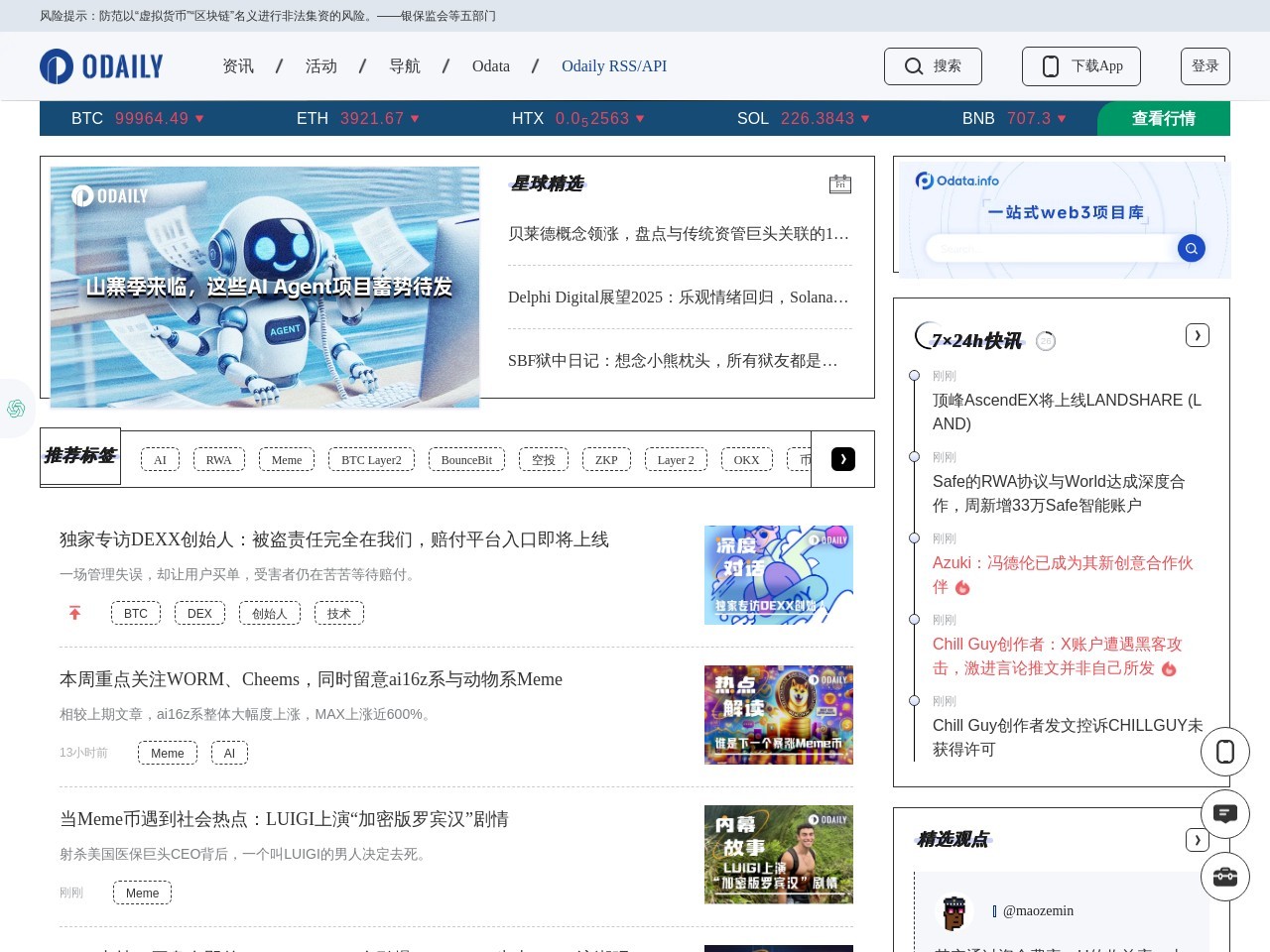Open the Chill Guy X账户遭遇黑客 news
The width and height of the screenshot is (1270, 952).
1058,655
